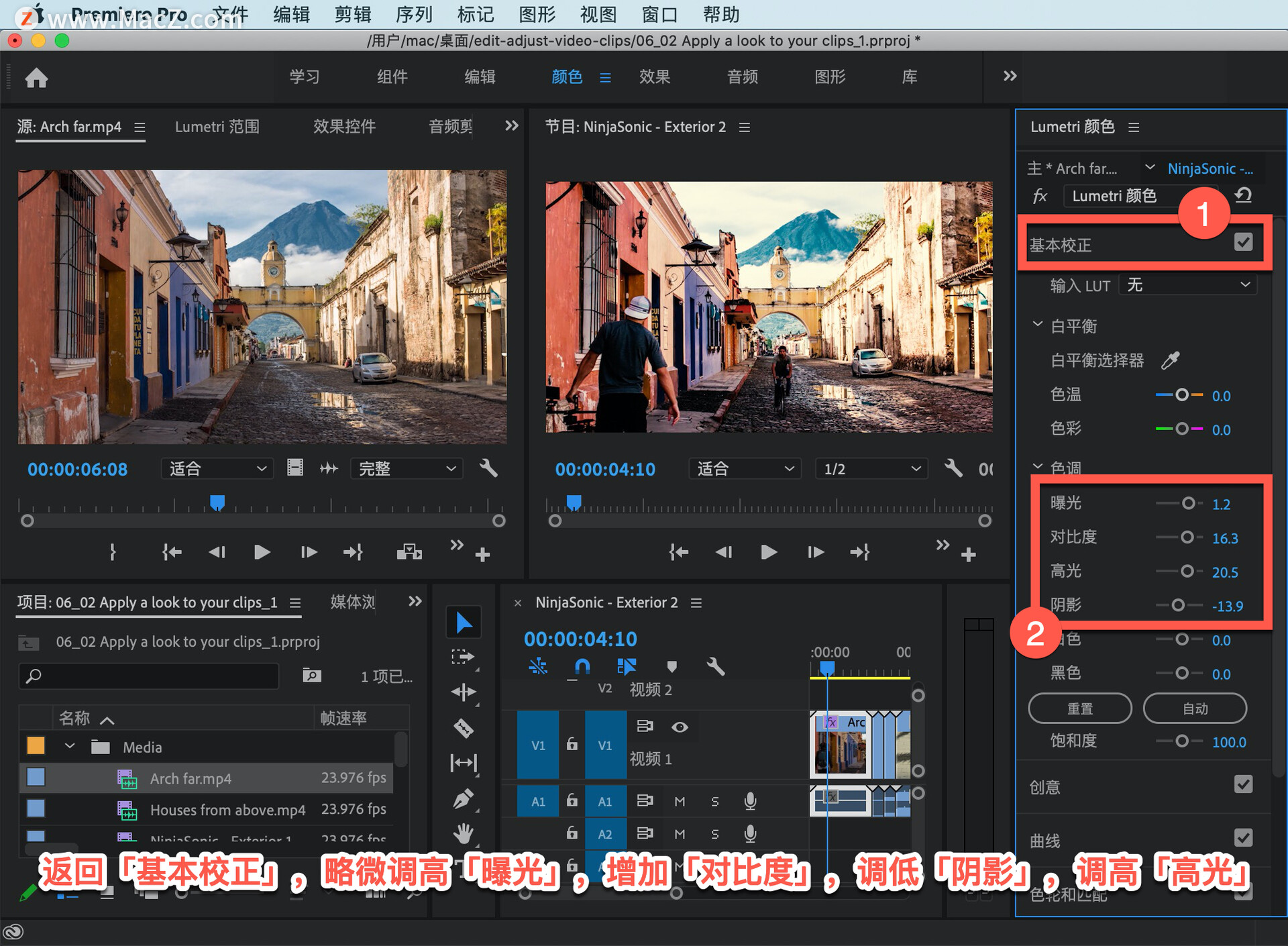Click the Auto tone button
Image resolution: width=1288 pixels, height=946 pixels.
click(1195, 708)
